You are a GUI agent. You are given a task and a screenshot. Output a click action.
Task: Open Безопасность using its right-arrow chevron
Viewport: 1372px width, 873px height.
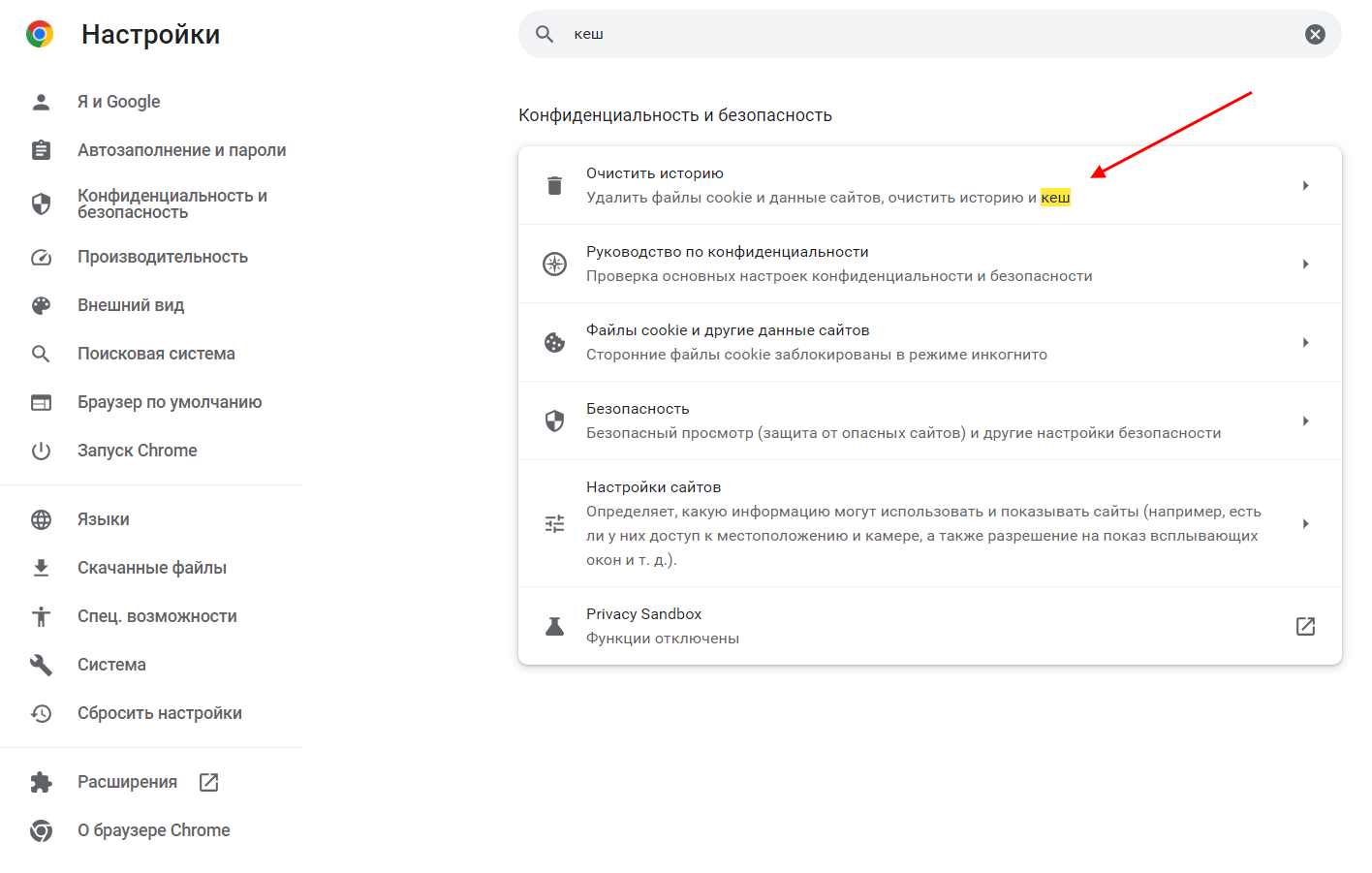[x=1305, y=420]
